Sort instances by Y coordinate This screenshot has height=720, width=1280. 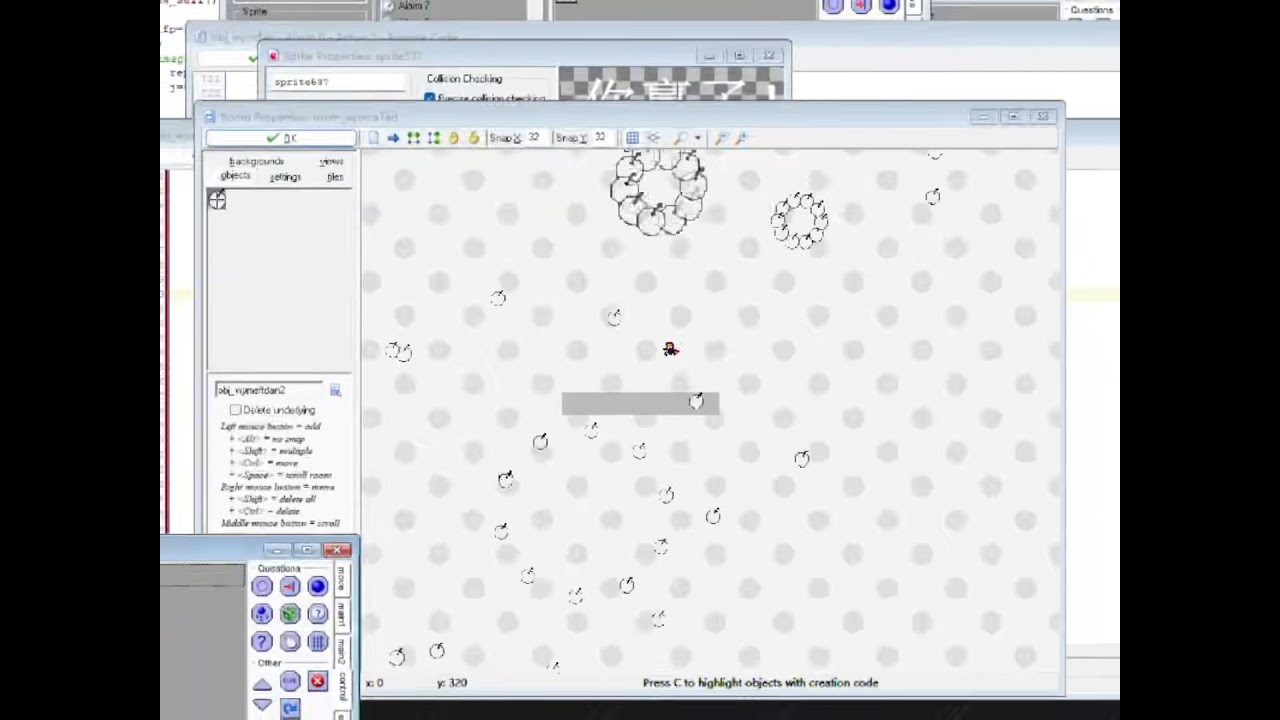[433, 138]
